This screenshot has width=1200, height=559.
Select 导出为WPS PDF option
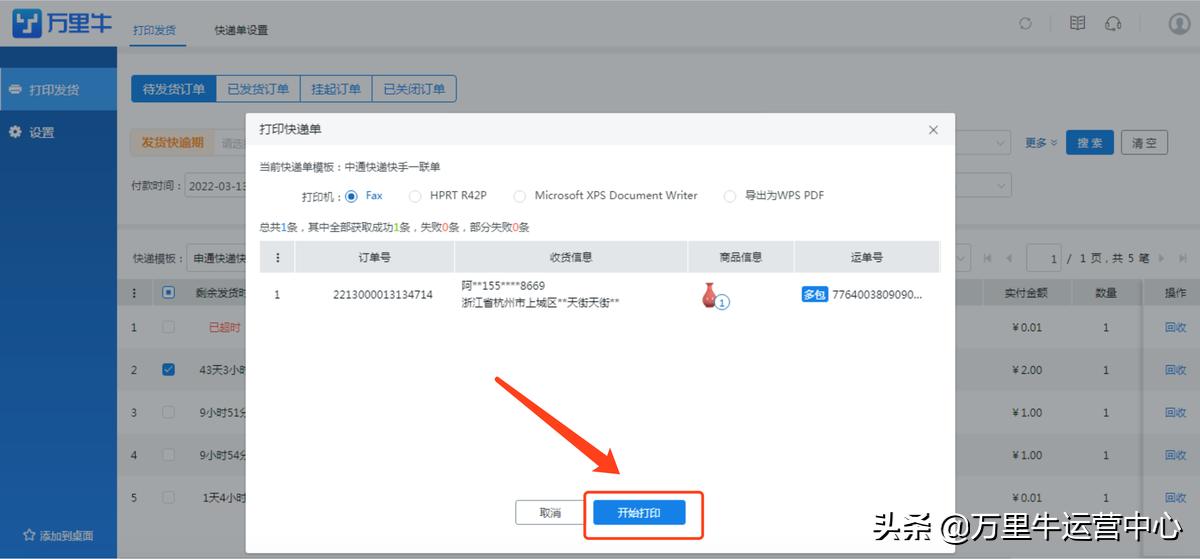pyautogui.click(x=730, y=196)
